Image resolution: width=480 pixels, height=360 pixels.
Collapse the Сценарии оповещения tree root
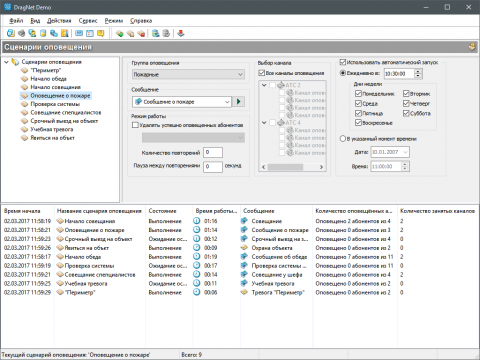coord(6,62)
